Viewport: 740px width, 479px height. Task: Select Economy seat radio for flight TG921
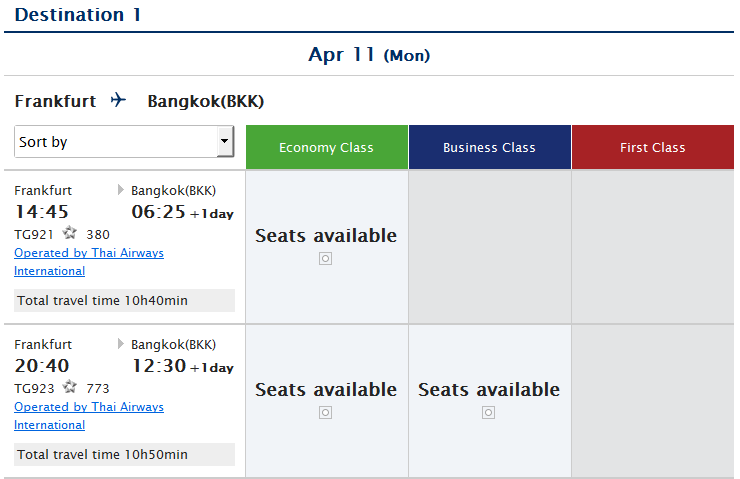click(x=326, y=258)
